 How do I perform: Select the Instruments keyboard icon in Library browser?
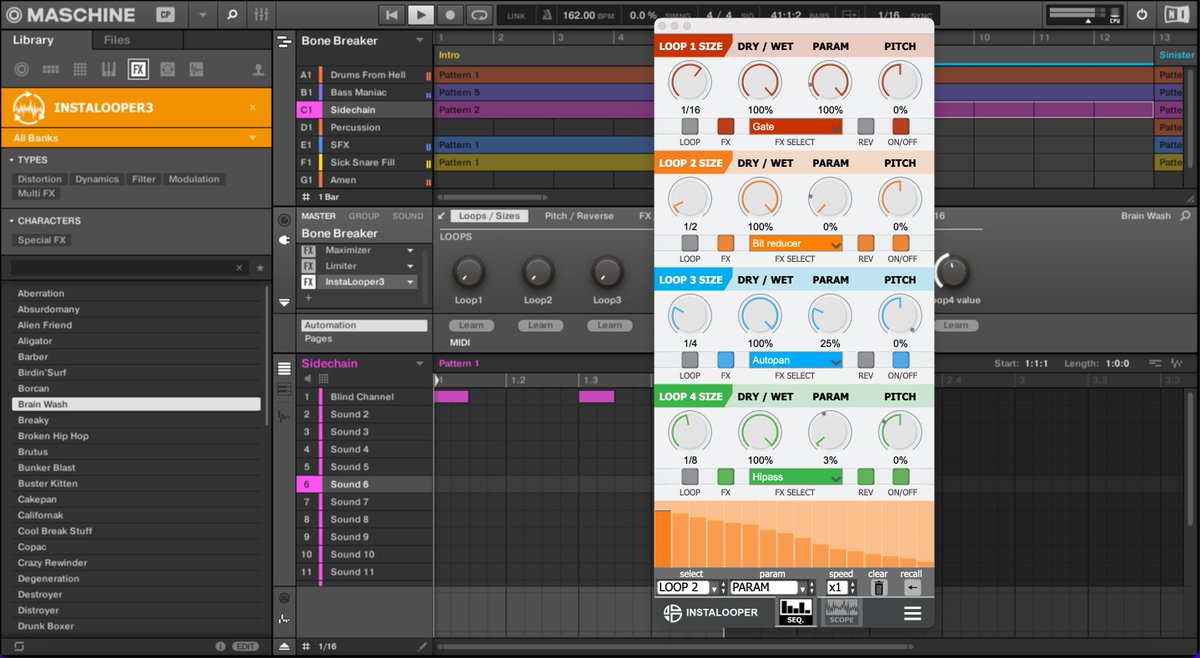point(108,69)
